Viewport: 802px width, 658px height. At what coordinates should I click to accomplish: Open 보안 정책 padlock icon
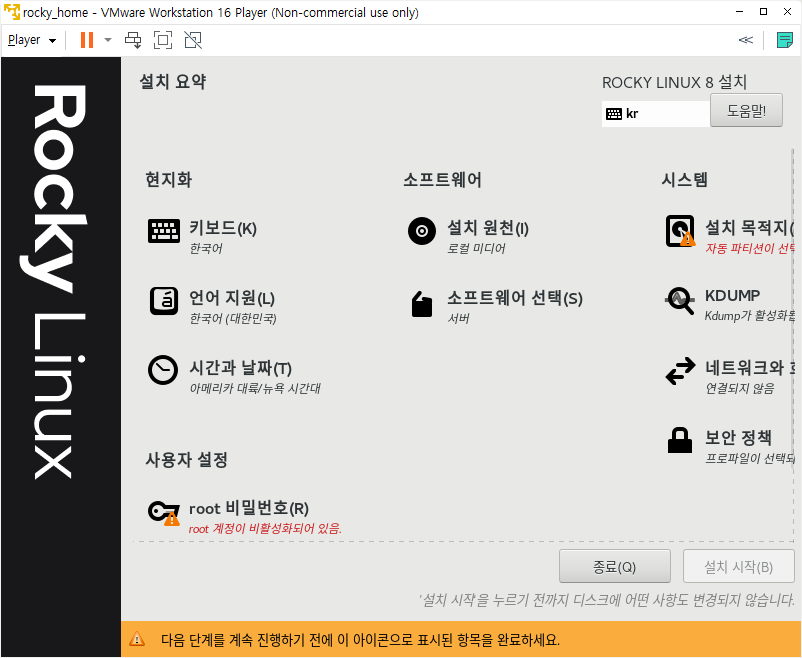coord(680,441)
